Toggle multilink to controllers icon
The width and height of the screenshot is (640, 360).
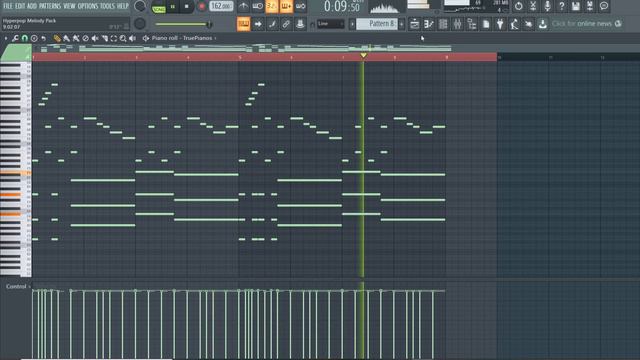tap(300, 24)
